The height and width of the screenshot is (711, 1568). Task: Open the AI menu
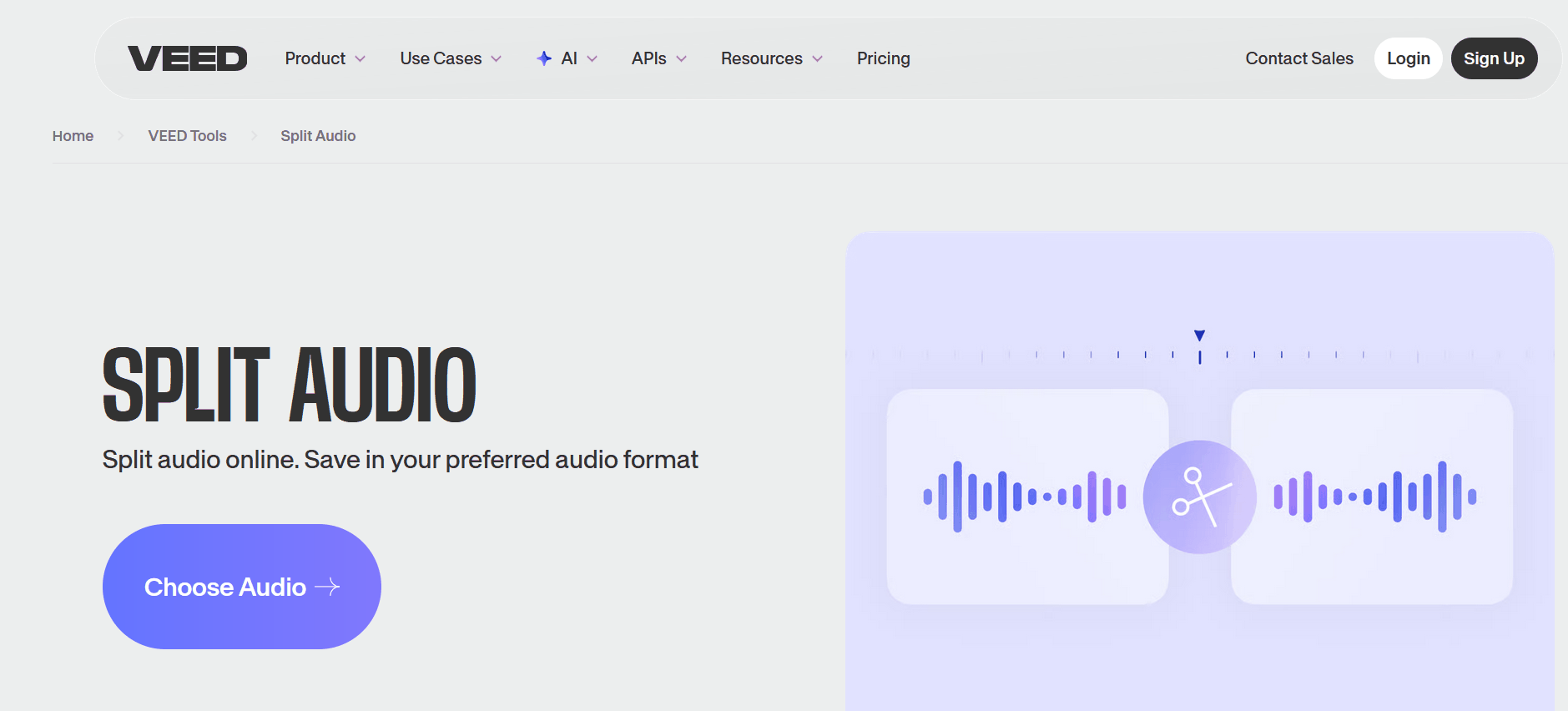(x=569, y=58)
